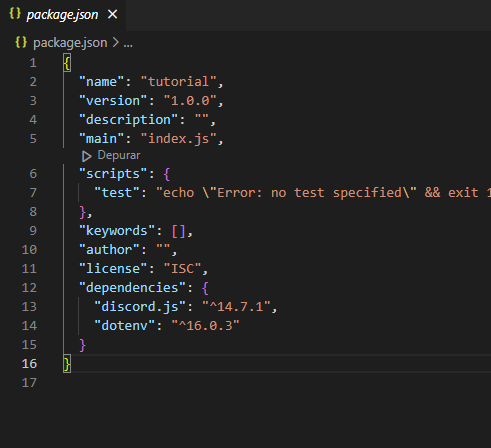The image size is (491, 448).
Task: Expand the breadcrumb chevron after package.json
Action: point(115,43)
